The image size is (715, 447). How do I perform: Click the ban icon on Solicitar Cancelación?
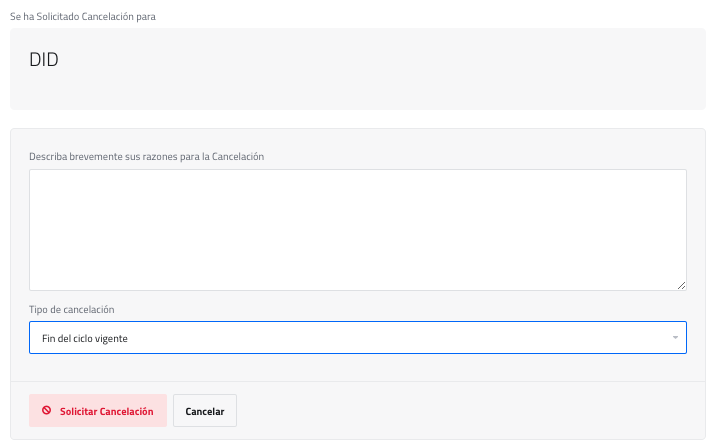[46, 411]
